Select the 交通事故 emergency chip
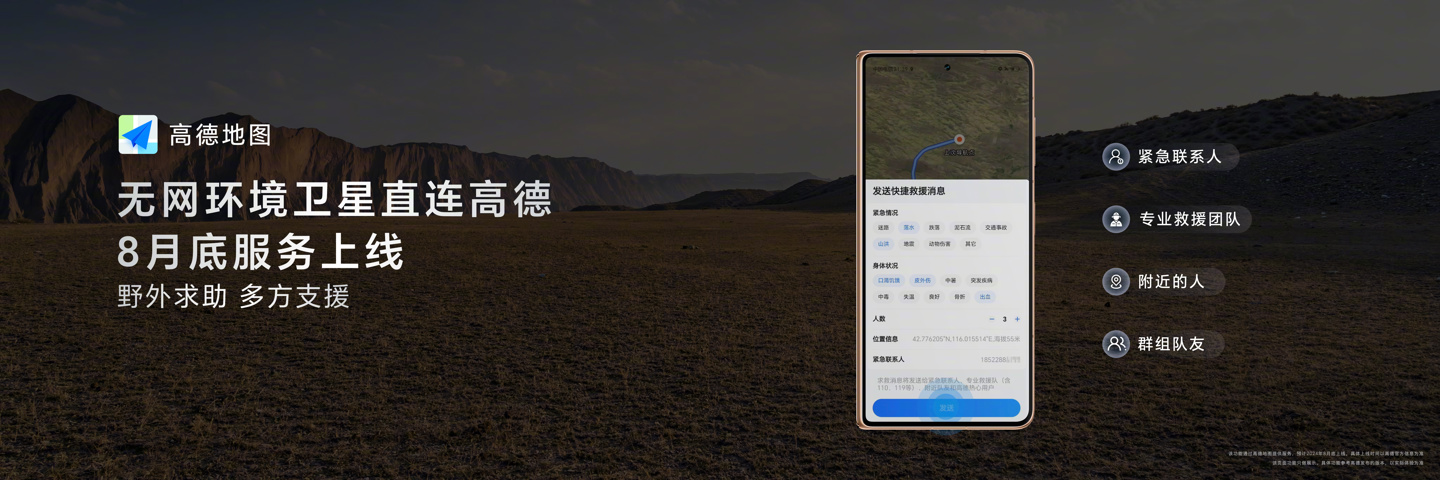1440x480 pixels. click(996, 228)
